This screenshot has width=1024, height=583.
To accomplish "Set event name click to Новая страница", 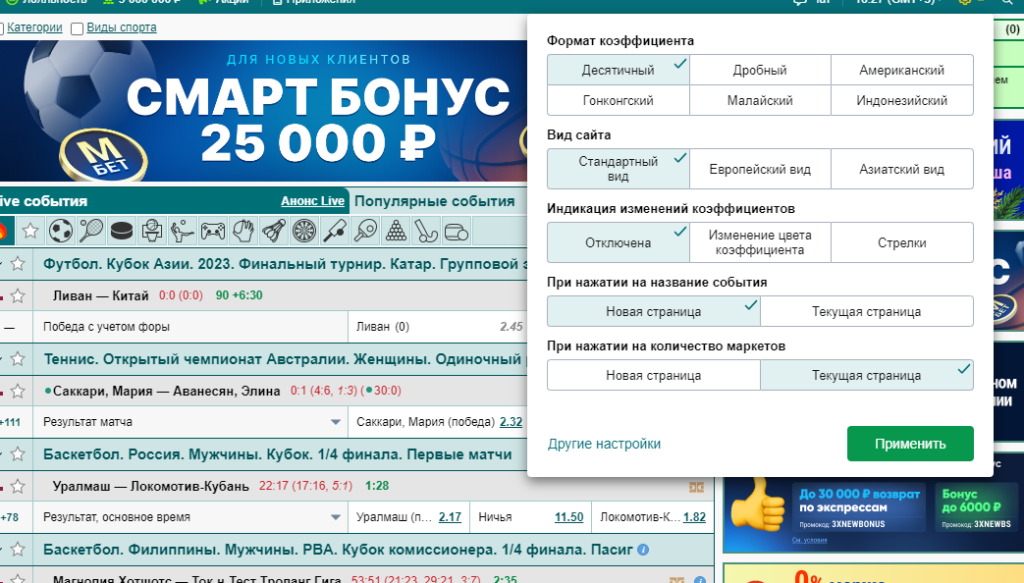I will (x=654, y=311).
